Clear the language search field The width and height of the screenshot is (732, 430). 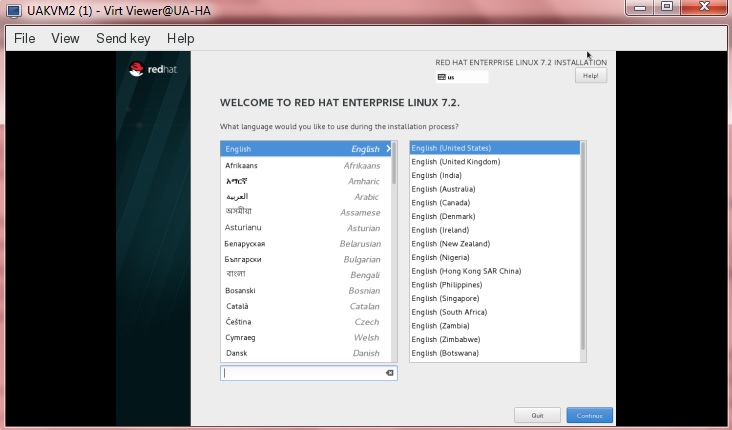pyautogui.click(x=389, y=373)
